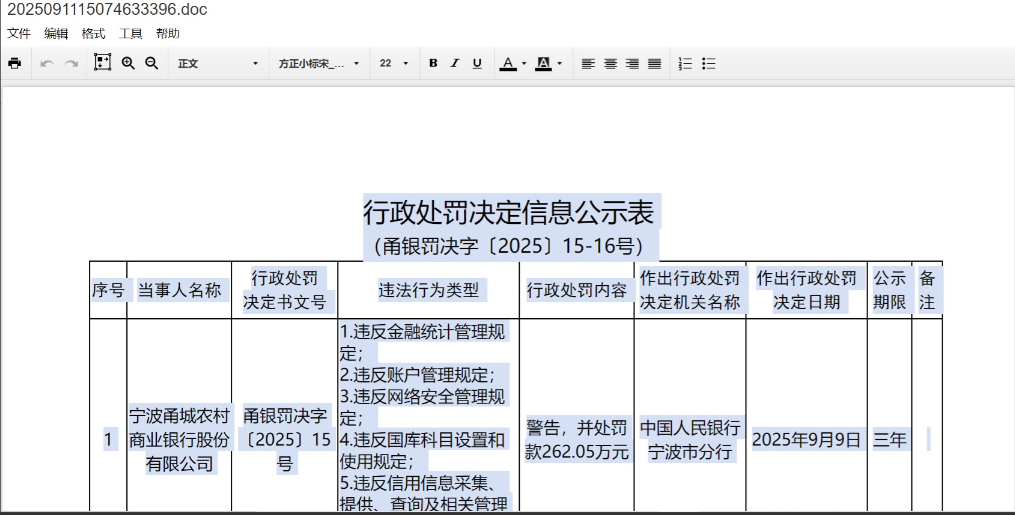Click the 当事人名称 header cell
The height and width of the screenshot is (515, 1015).
[179, 290]
